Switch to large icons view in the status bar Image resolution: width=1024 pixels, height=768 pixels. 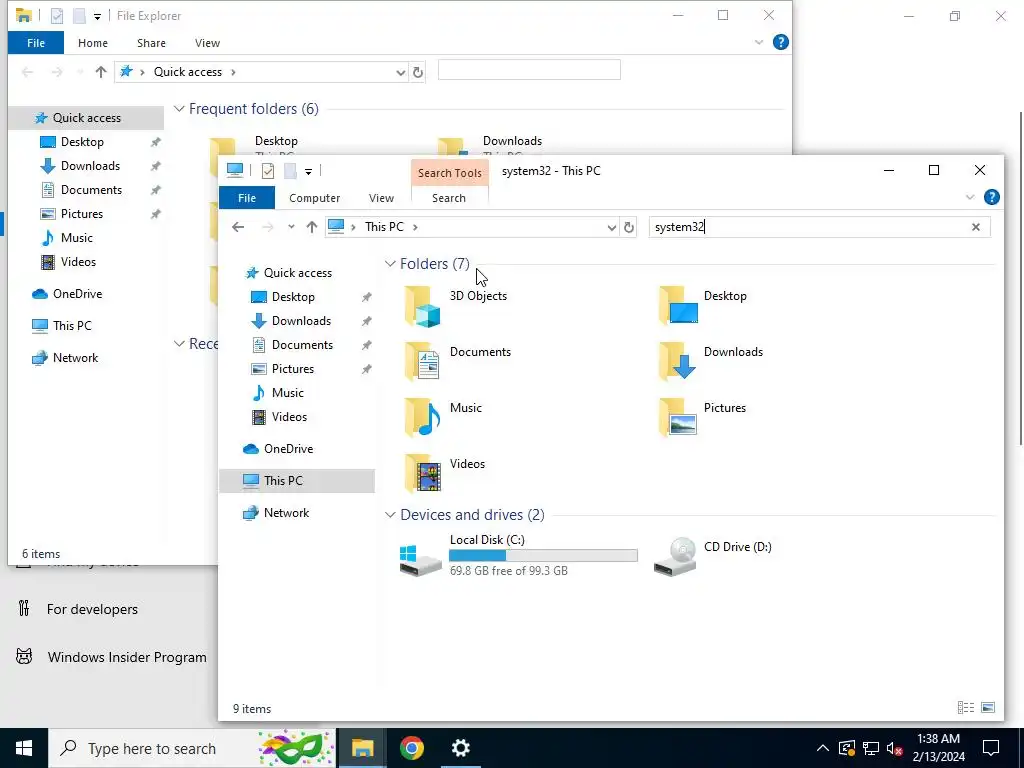988,708
